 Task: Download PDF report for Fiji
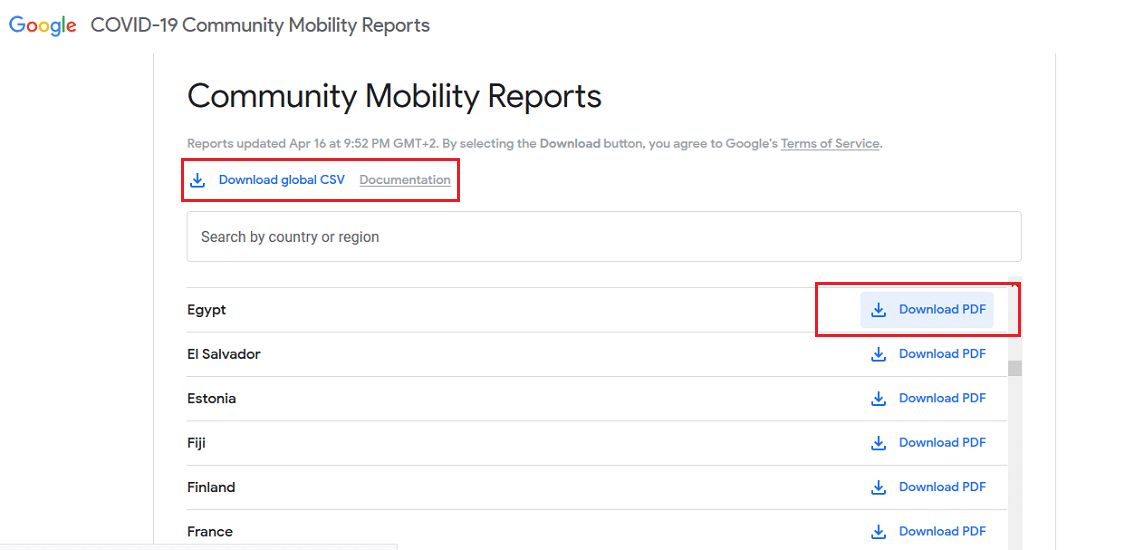coord(928,443)
